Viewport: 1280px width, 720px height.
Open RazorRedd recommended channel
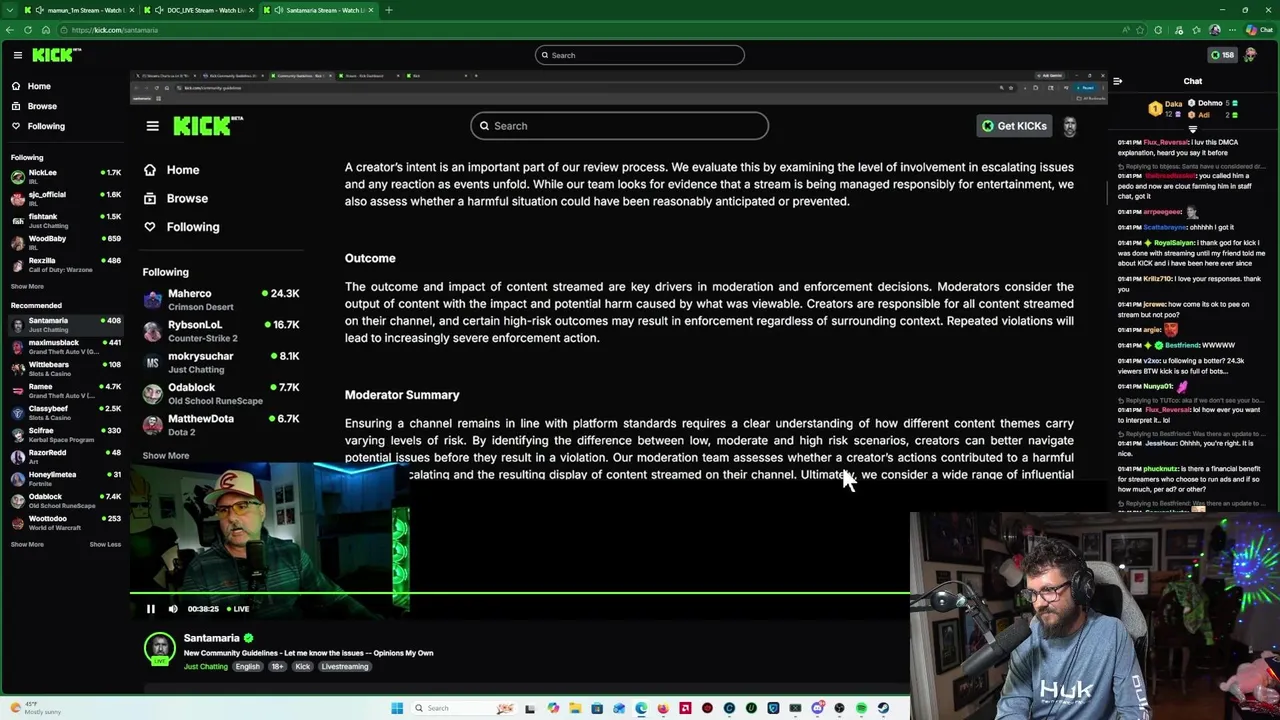click(x=65, y=457)
